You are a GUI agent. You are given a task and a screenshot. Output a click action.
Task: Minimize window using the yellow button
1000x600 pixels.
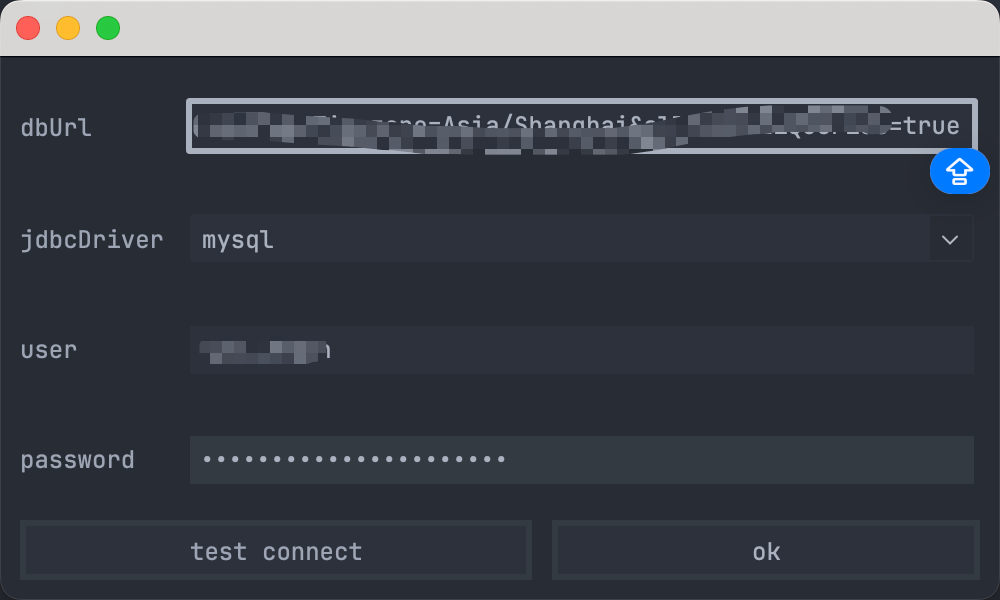(x=68, y=28)
